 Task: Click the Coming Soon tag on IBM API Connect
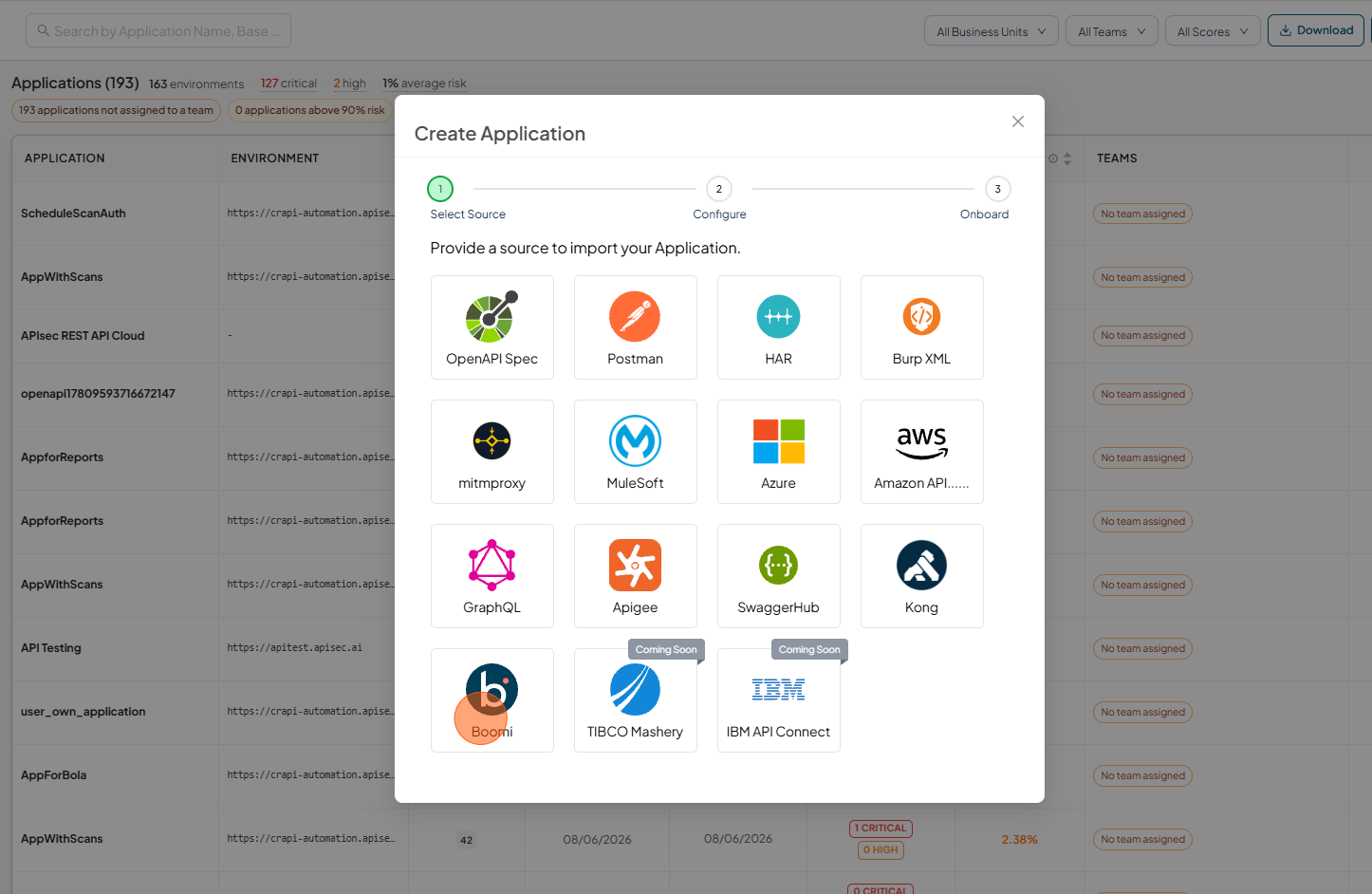(809, 650)
